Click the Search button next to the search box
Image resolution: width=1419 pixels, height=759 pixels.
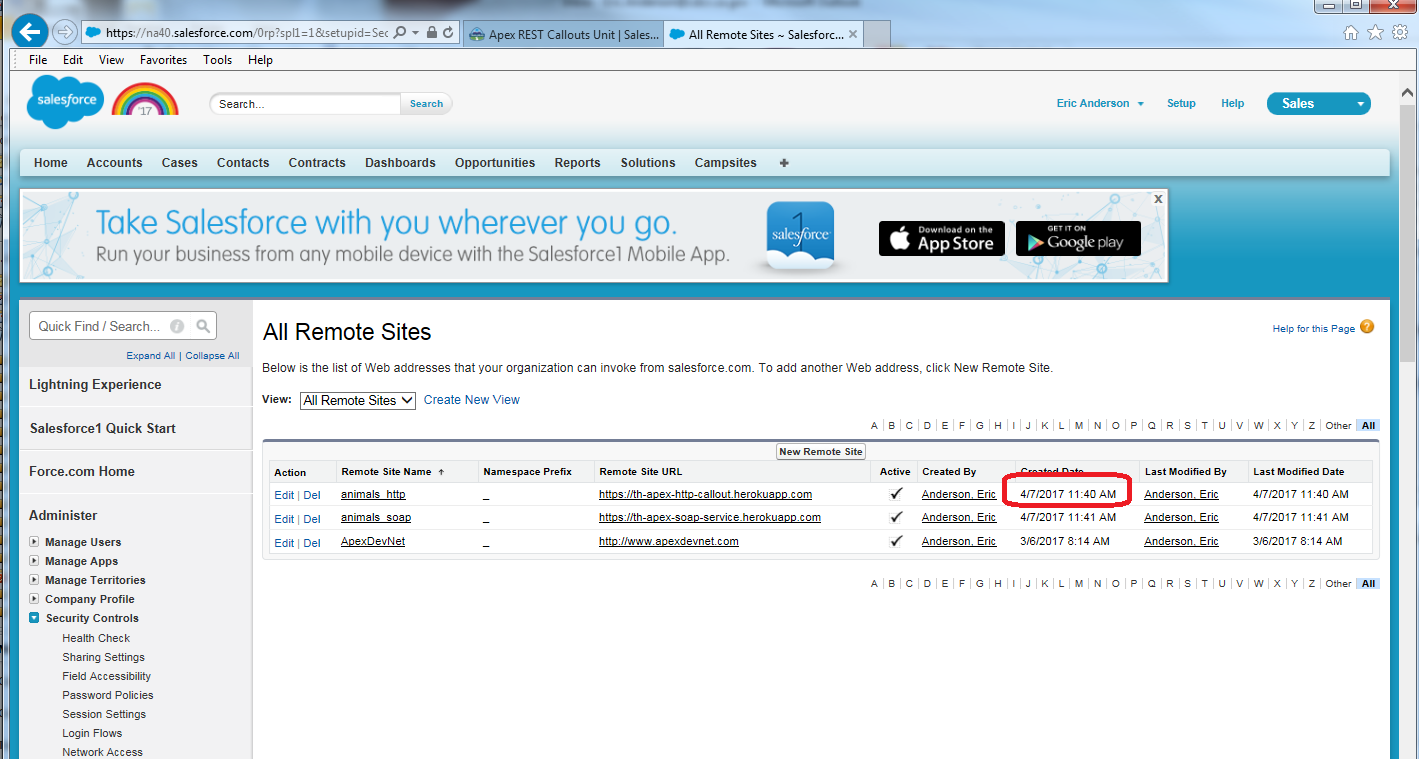tap(426, 104)
